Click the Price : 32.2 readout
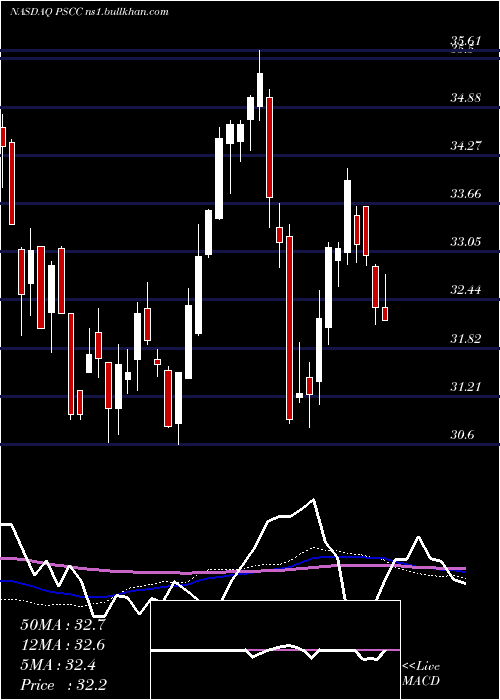The width and height of the screenshot is (500, 700). click(63, 685)
